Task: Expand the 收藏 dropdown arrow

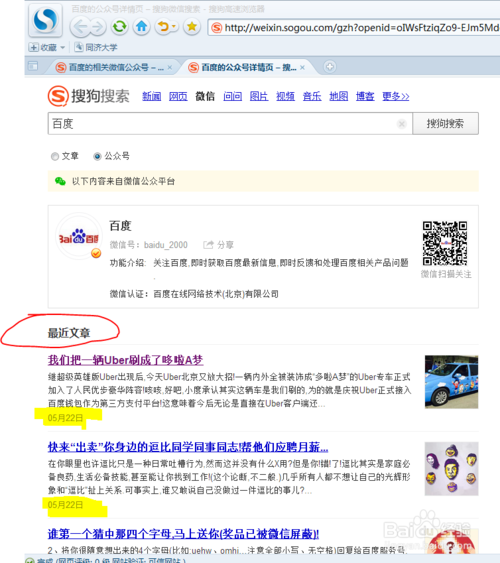Action: (x=62, y=47)
